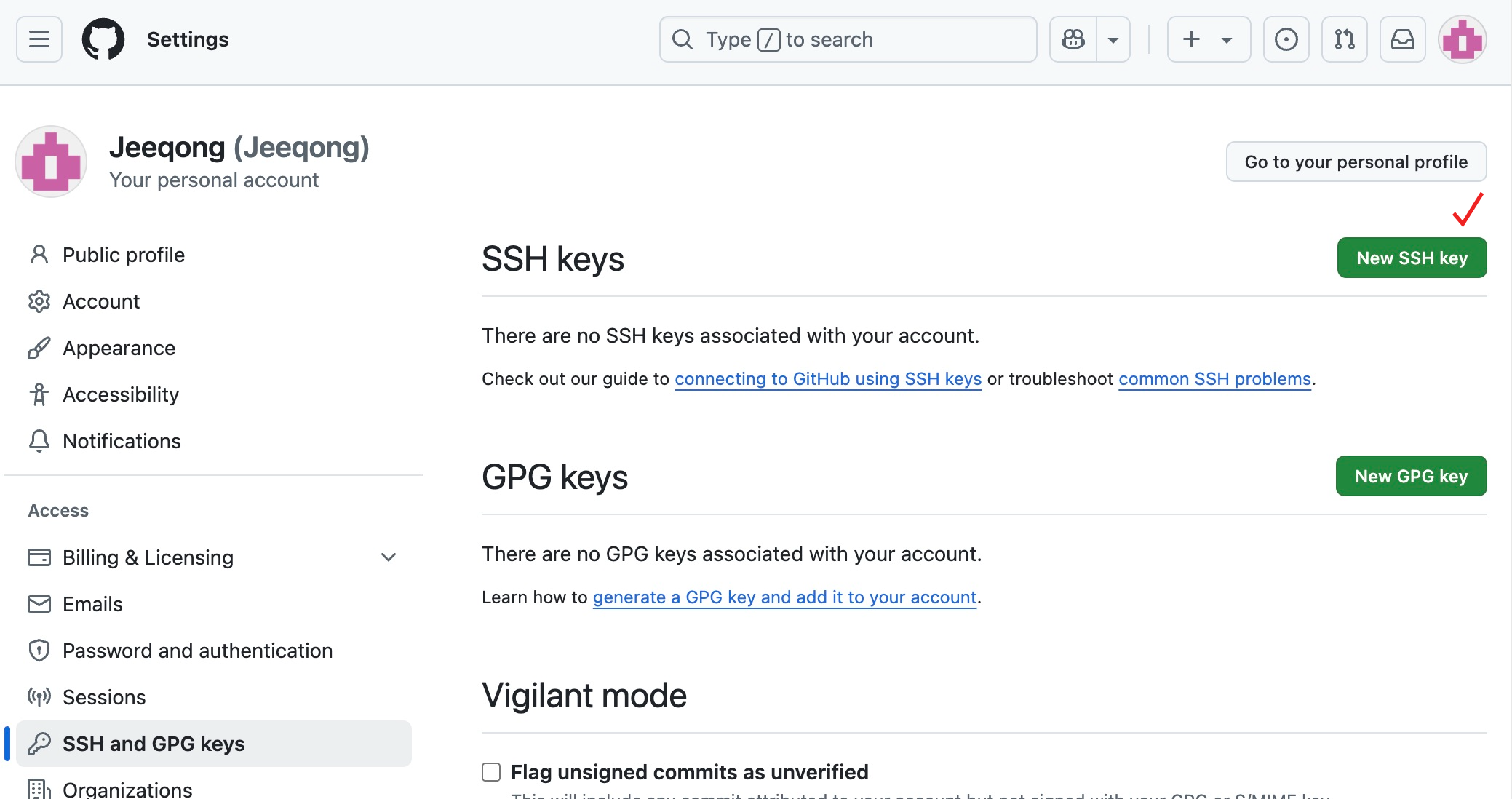Enable Flag unsigned commits as unverified
The height and width of the screenshot is (799, 1512).
[x=491, y=772]
